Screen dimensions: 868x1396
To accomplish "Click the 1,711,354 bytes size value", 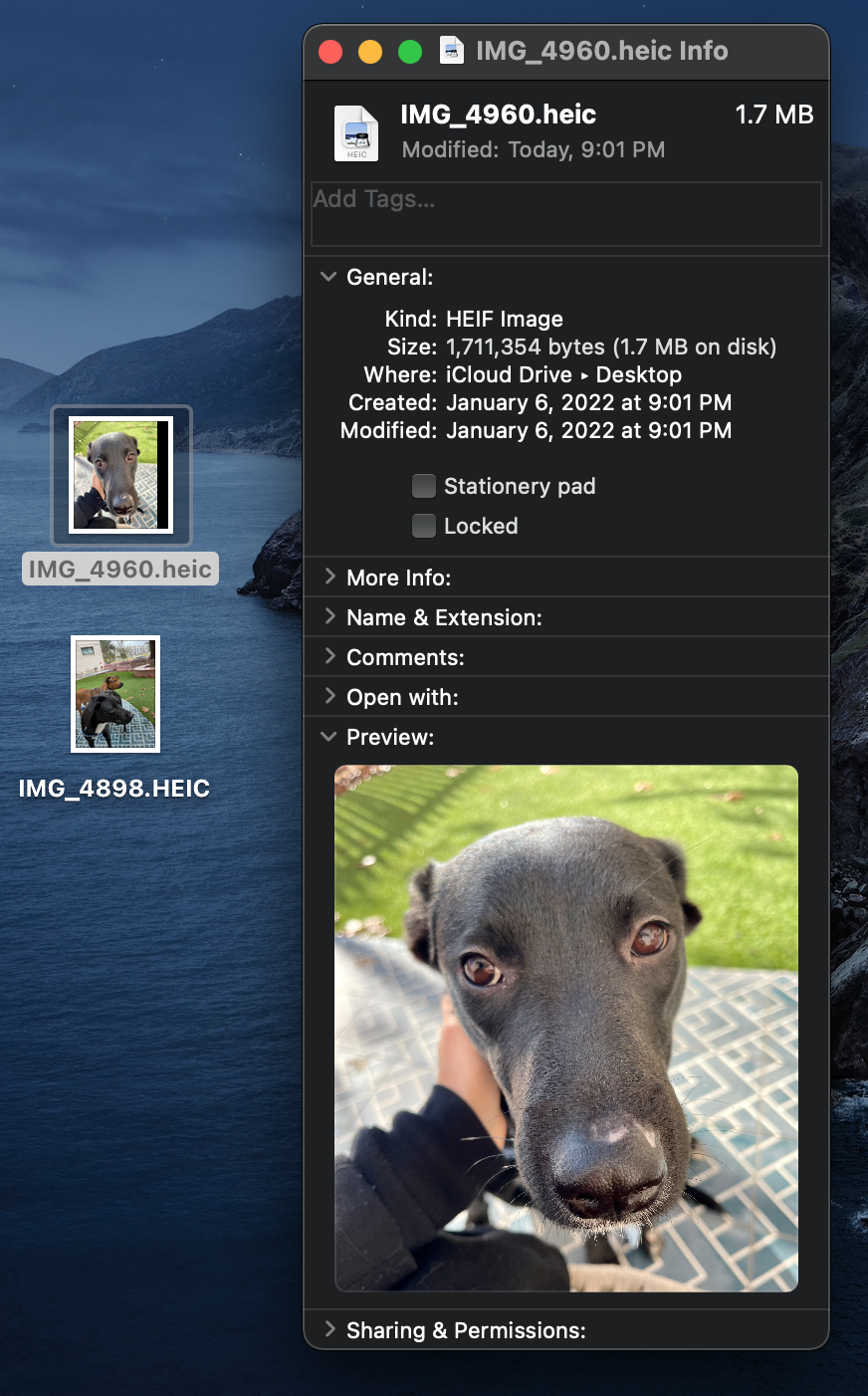I will (611, 347).
